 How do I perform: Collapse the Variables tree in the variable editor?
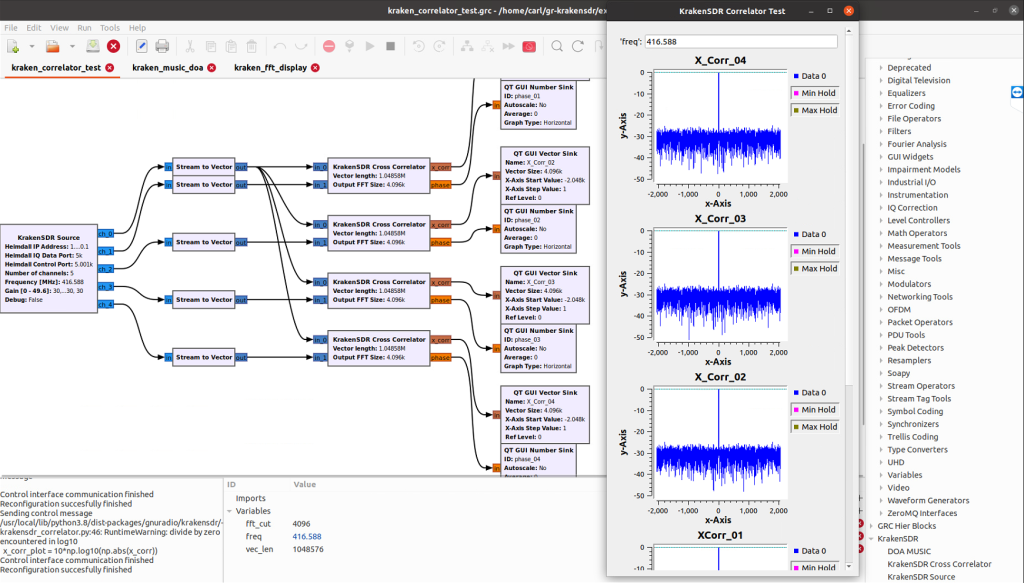[x=230, y=511]
